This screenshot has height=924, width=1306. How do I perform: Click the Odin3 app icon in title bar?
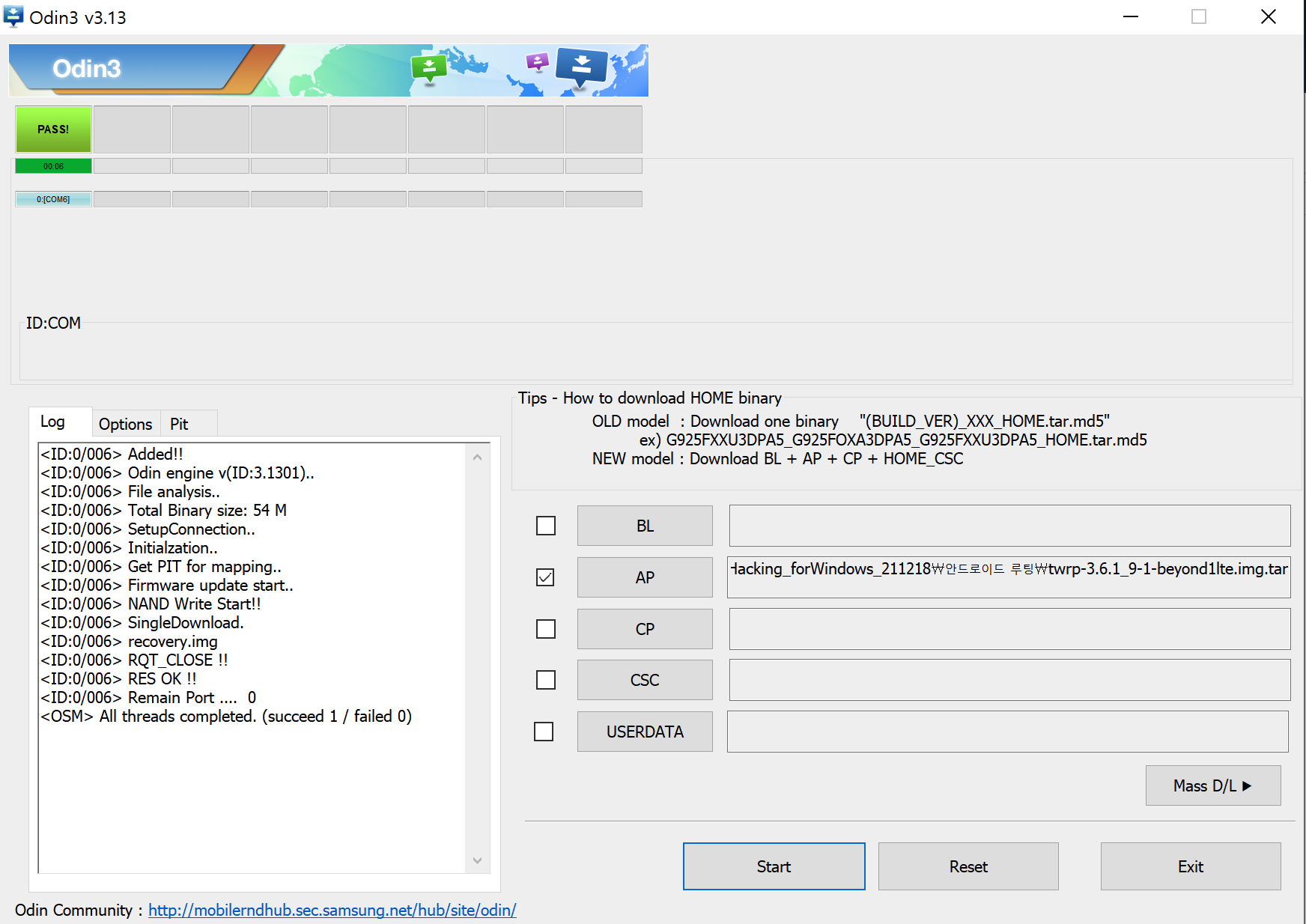13,16
